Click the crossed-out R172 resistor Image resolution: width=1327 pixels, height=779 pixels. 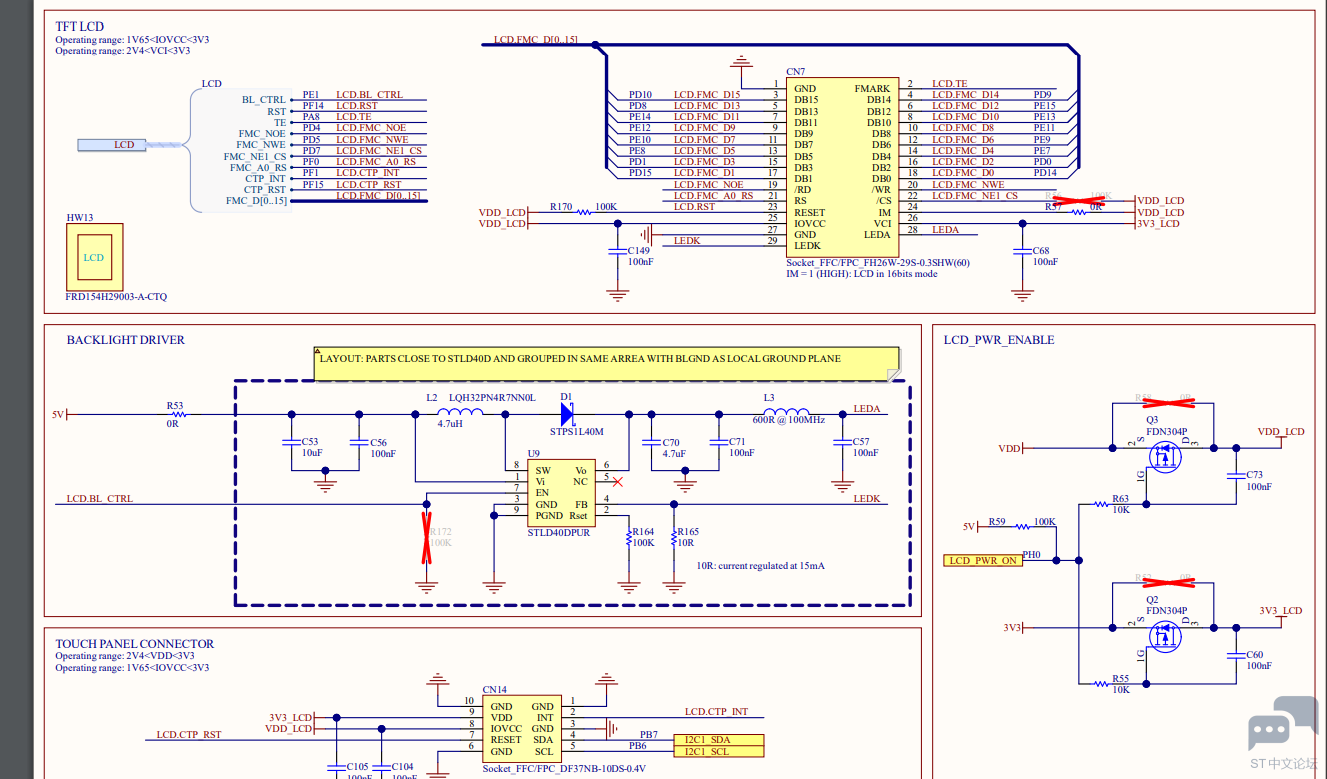tap(428, 537)
